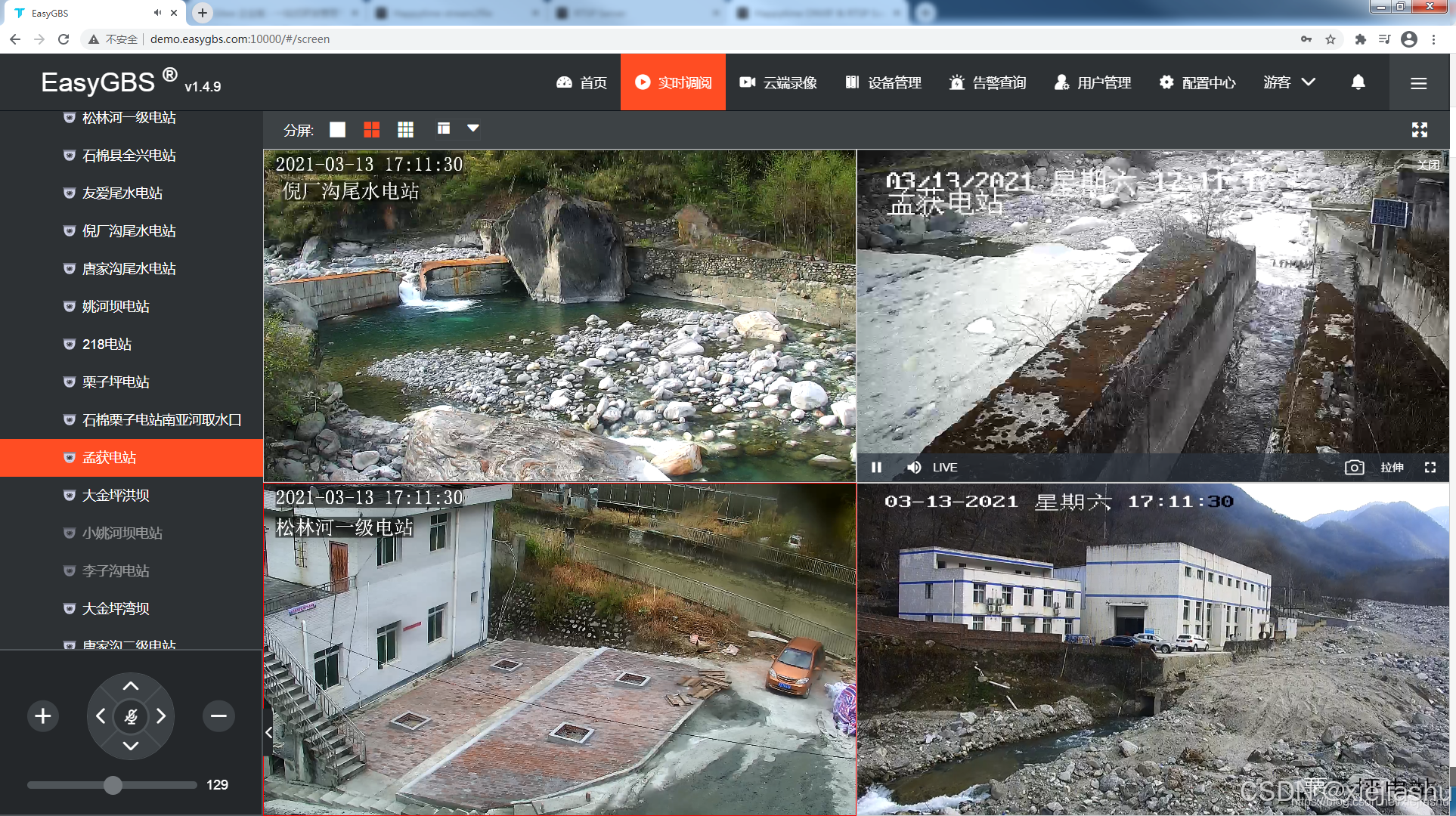Open the notification bell

click(x=1358, y=82)
